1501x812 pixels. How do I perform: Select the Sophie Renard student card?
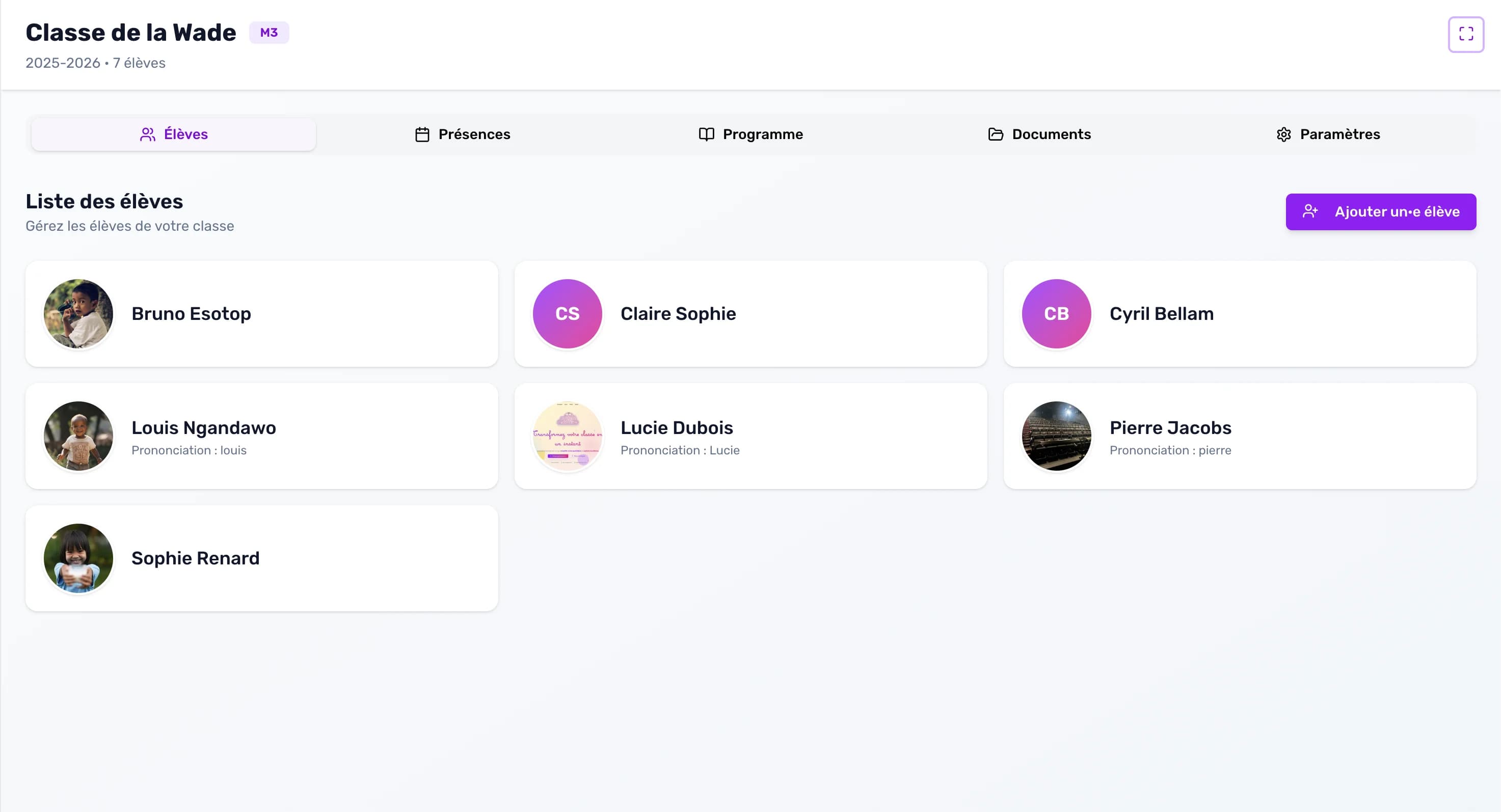(x=261, y=558)
